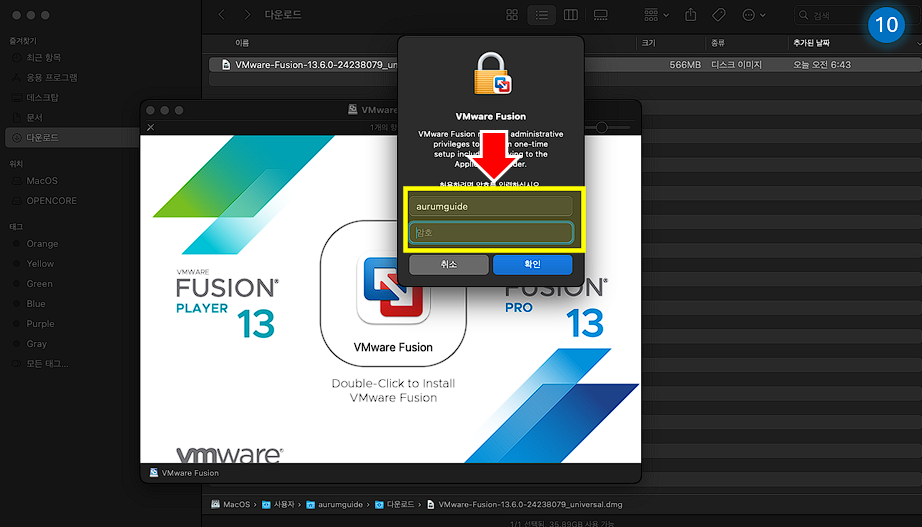922x527 pixels.
Task: Sort by 종류 column header
Action: 717,43
